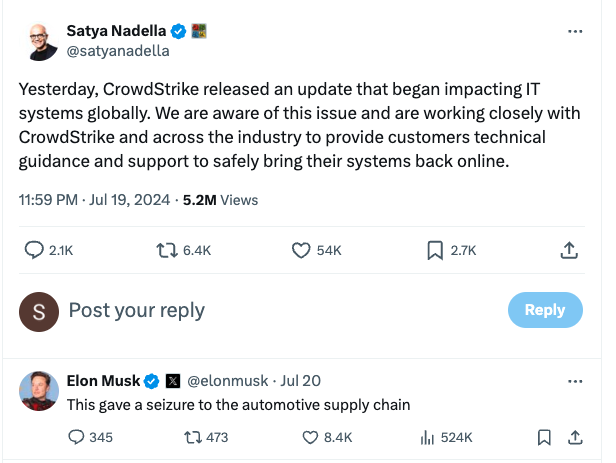
Task: Open more options for Elon Musk's reply
Action: (x=574, y=381)
